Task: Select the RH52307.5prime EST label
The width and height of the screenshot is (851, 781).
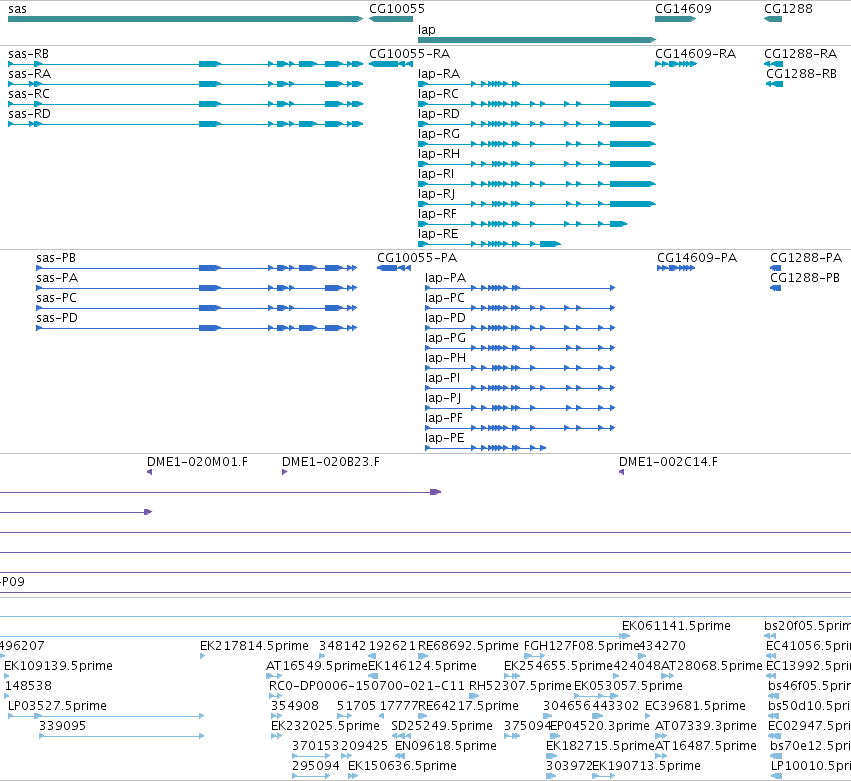Action: click(x=520, y=686)
